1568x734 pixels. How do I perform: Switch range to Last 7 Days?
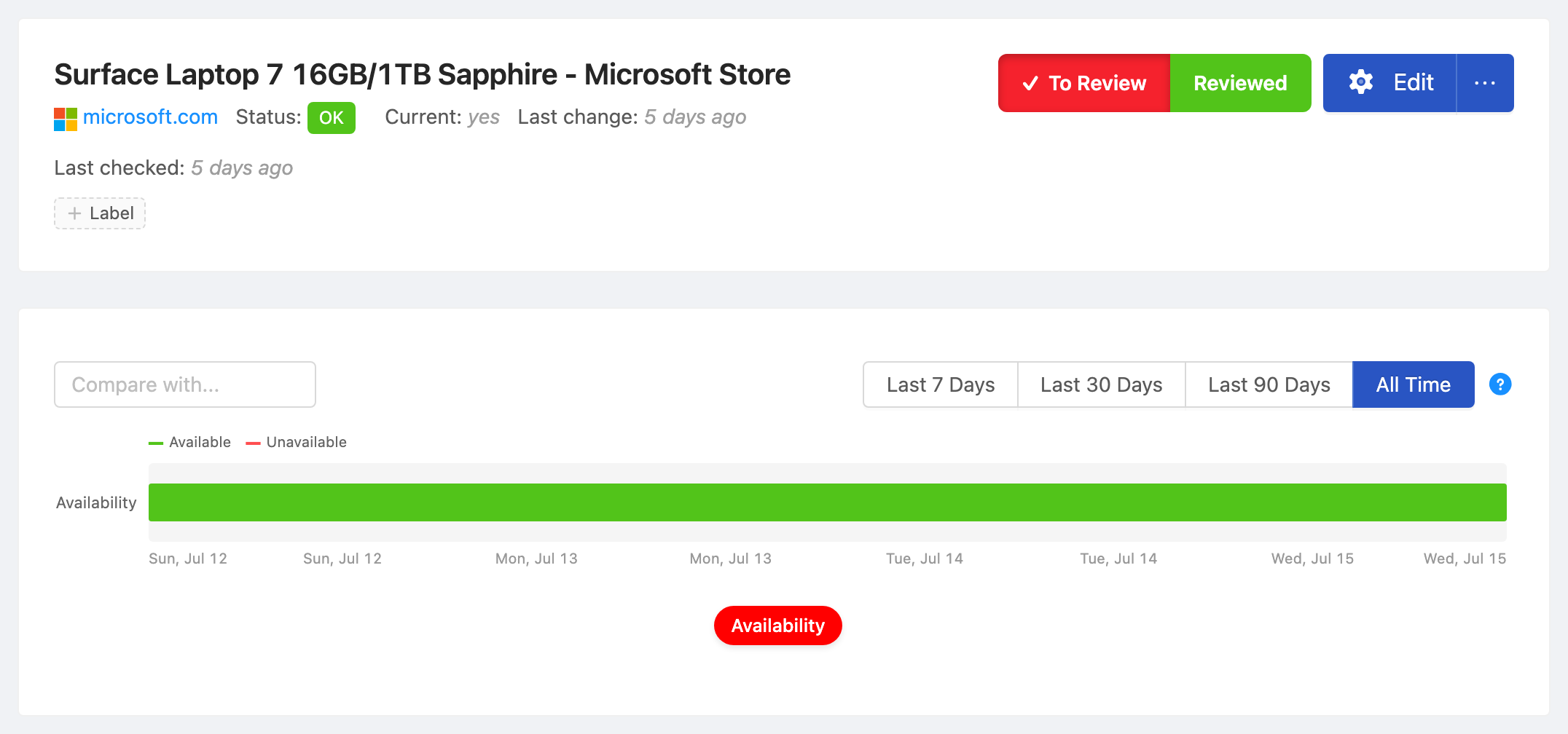(x=941, y=384)
